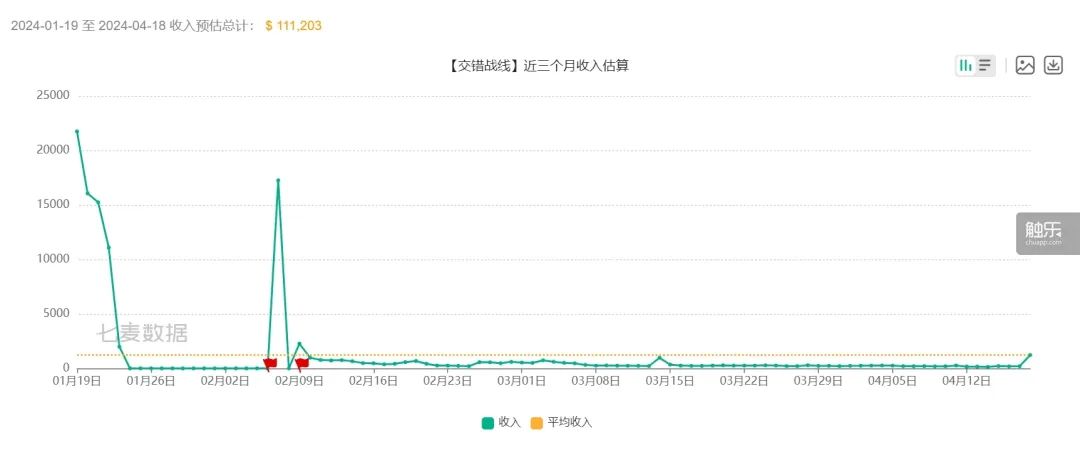Click the red flag nearest 02月09日

coord(301,364)
